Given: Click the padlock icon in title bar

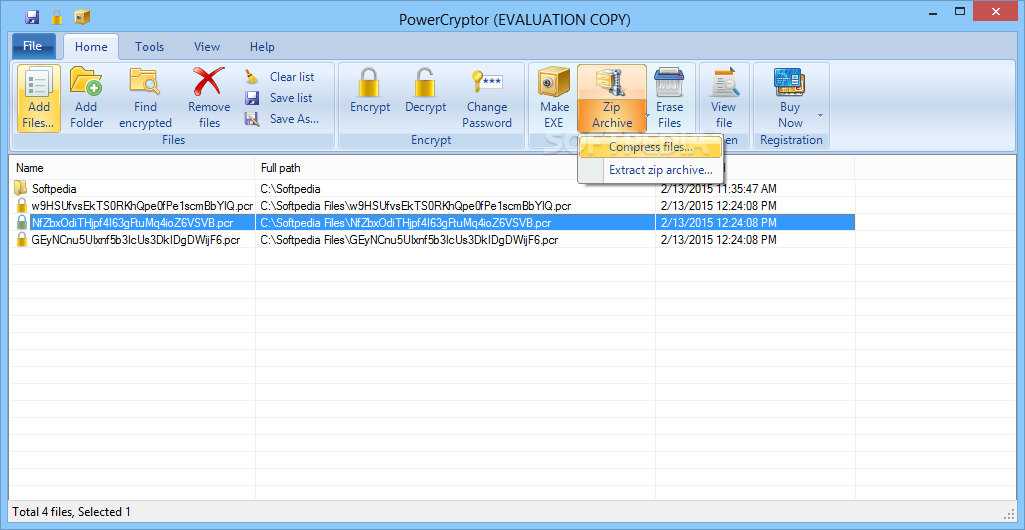Looking at the screenshot, I should tap(57, 17).
